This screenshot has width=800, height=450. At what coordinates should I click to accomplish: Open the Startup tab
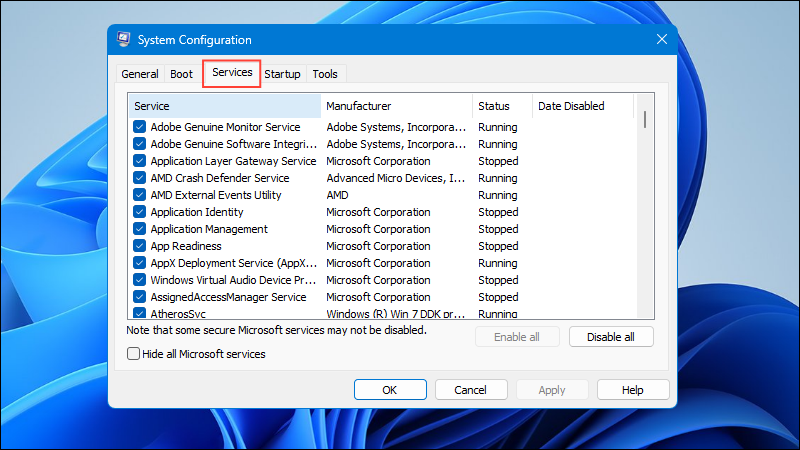[283, 74]
